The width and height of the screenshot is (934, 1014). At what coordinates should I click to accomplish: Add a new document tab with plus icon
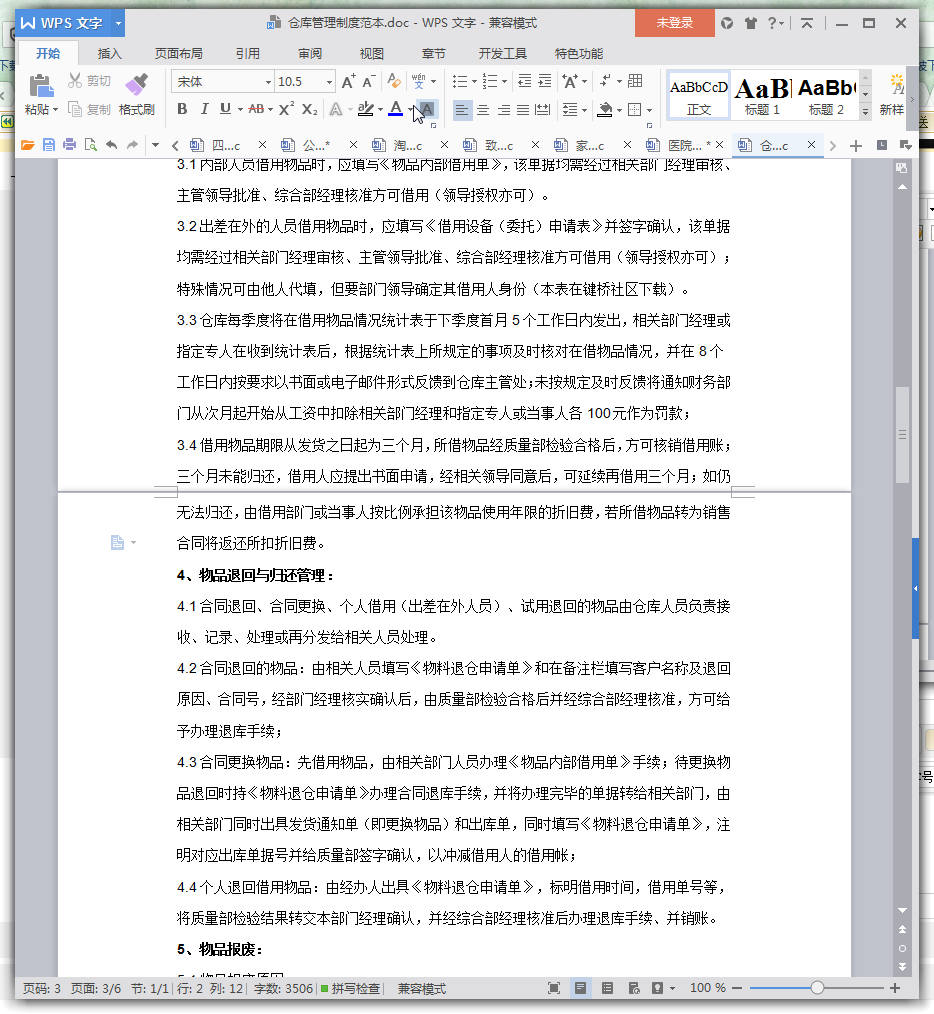[x=856, y=146]
